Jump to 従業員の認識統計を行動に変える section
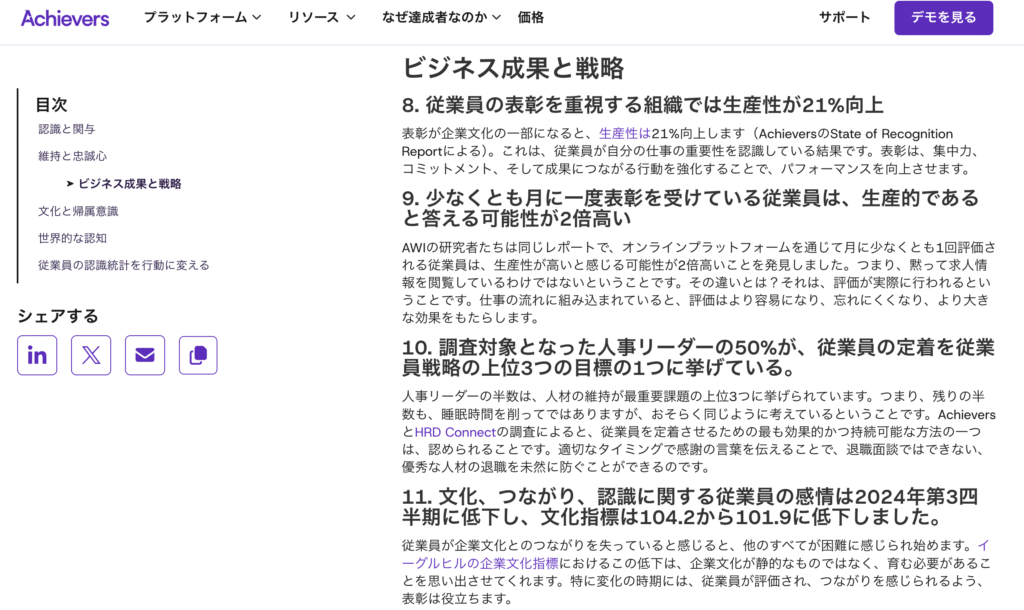 (x=124, y=265)
